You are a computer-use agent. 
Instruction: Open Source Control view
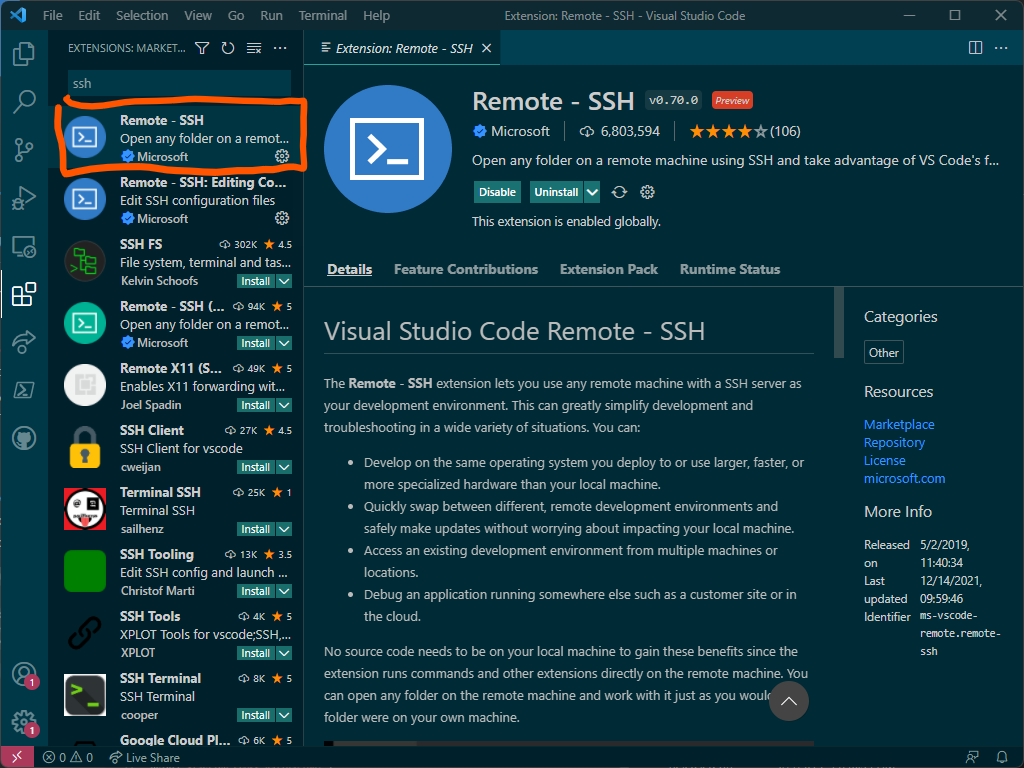(24, 150)
